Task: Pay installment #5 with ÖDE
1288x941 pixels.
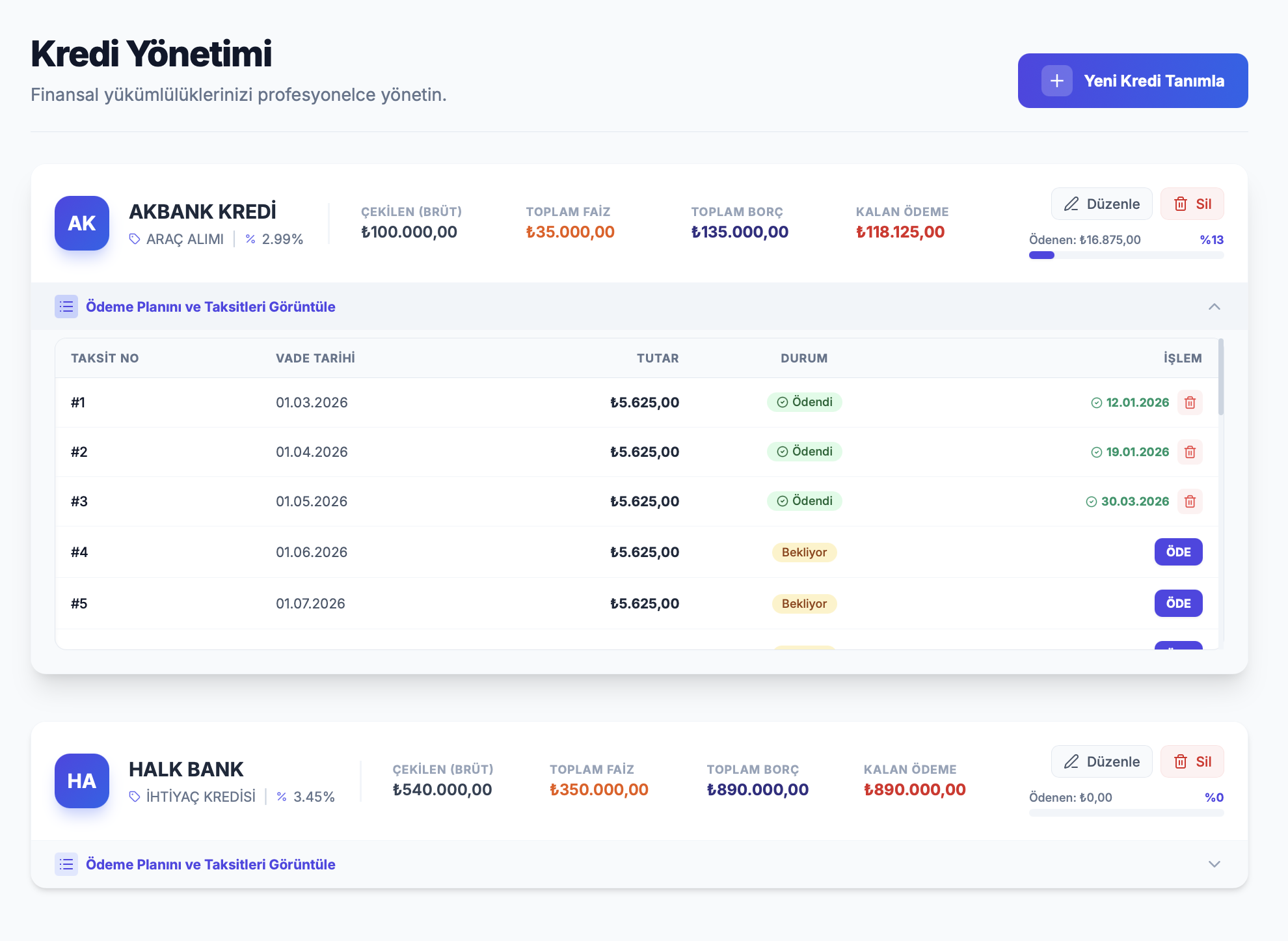Action: (x=1178, y=603)
